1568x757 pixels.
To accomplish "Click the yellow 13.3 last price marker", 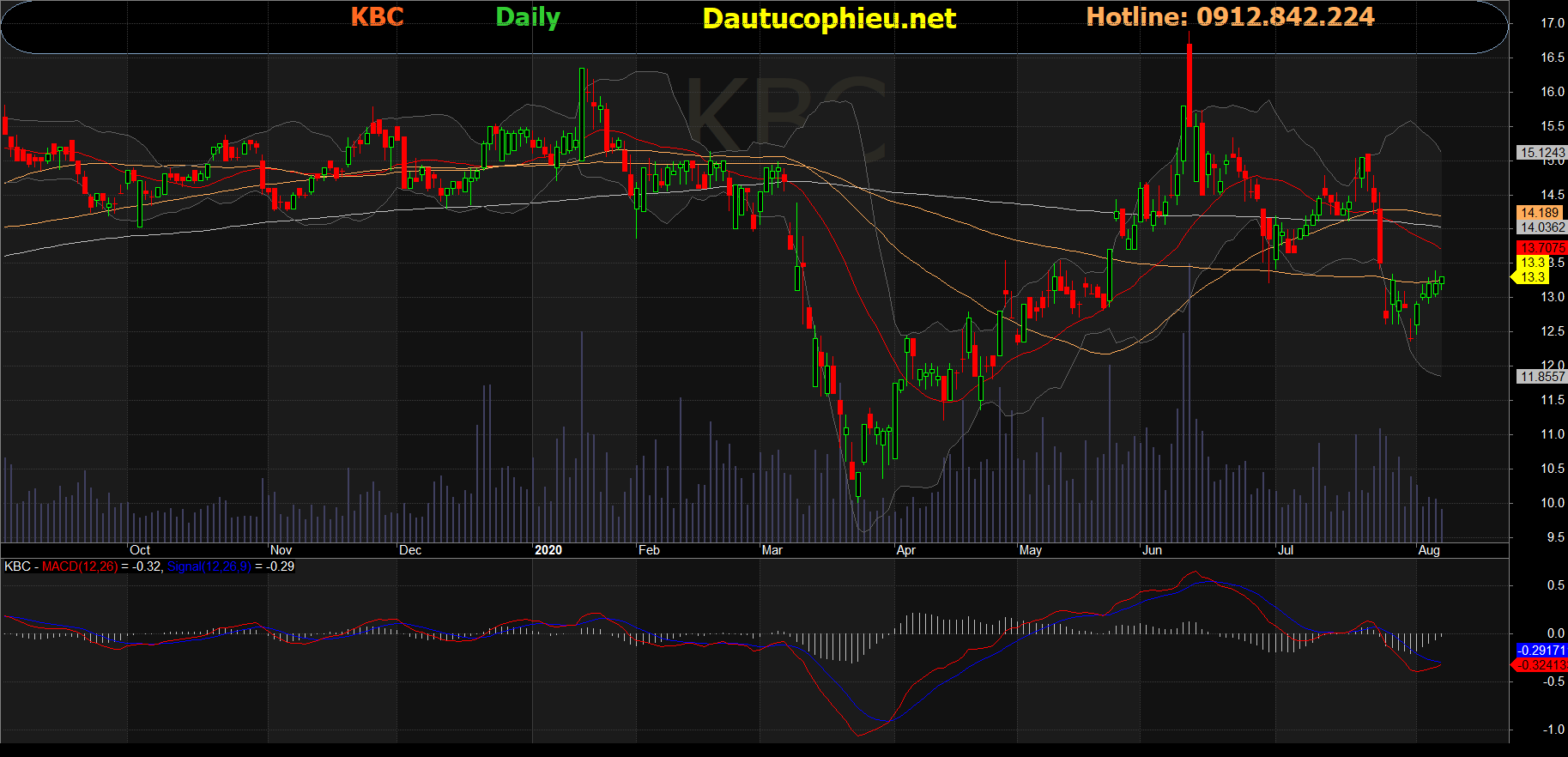I will (x=1532, y=276).
